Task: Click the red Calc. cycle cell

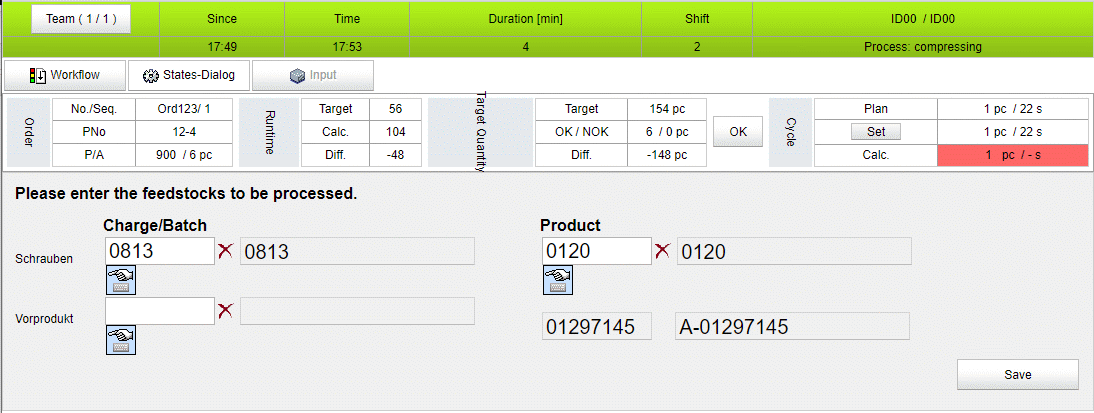Action: click(x=1012, y=156)
